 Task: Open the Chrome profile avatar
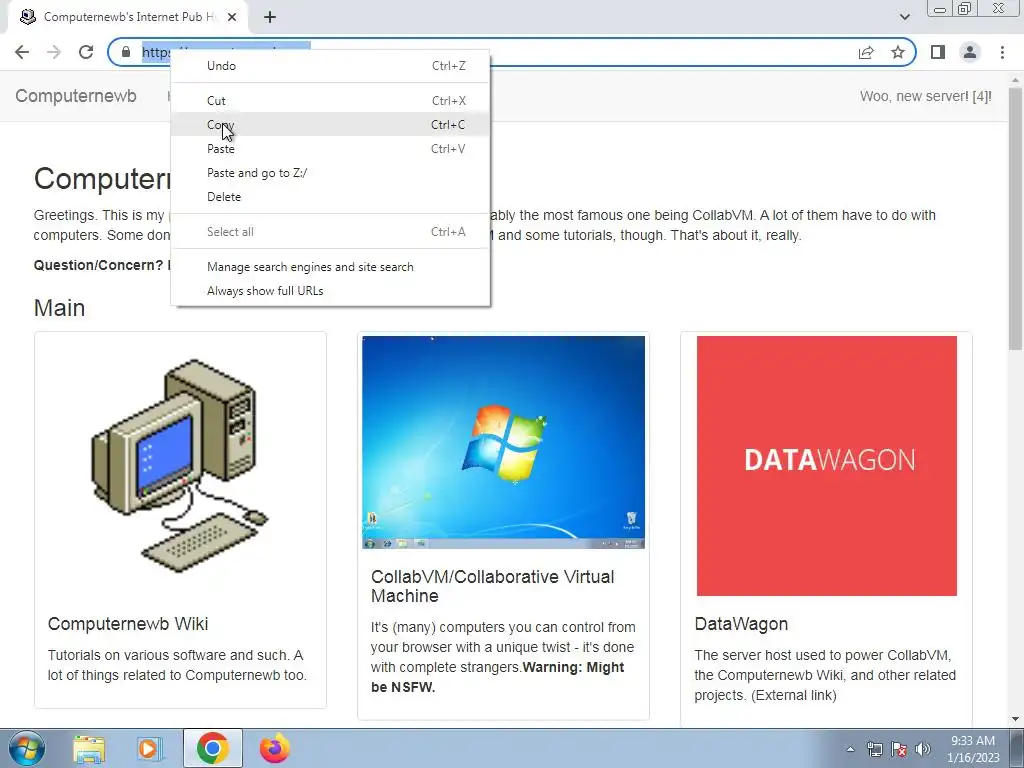coord(970,52)
